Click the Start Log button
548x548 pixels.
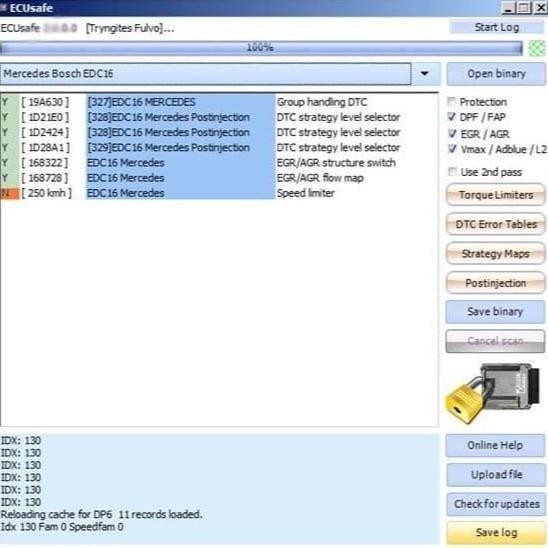pos(496,27)
